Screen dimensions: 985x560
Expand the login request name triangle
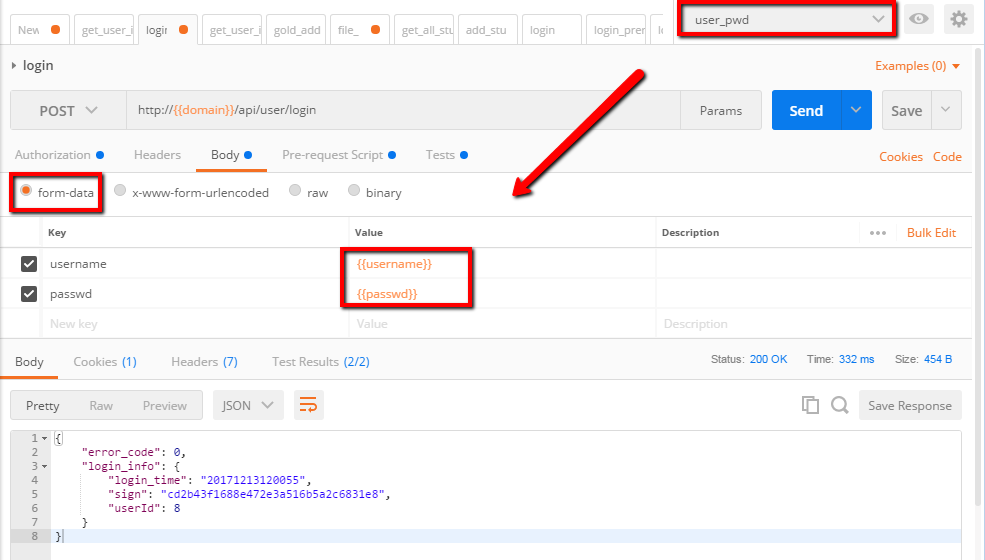pyautogui.click(x=14, y=65)
